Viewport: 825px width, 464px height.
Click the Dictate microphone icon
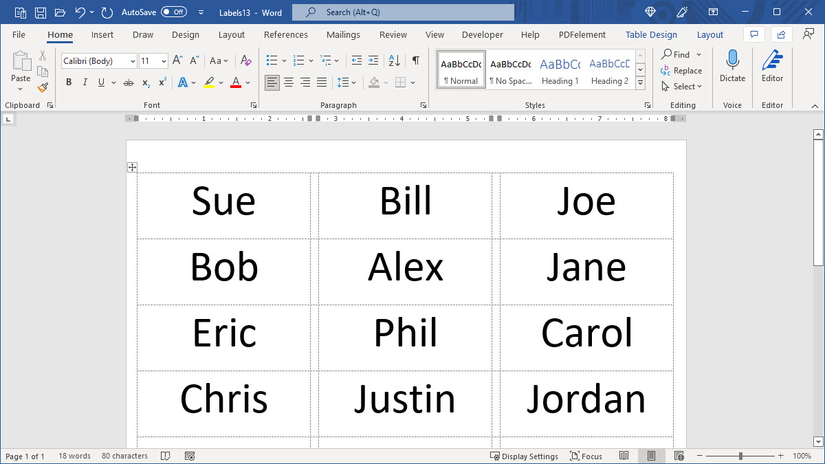pos(732,66)
